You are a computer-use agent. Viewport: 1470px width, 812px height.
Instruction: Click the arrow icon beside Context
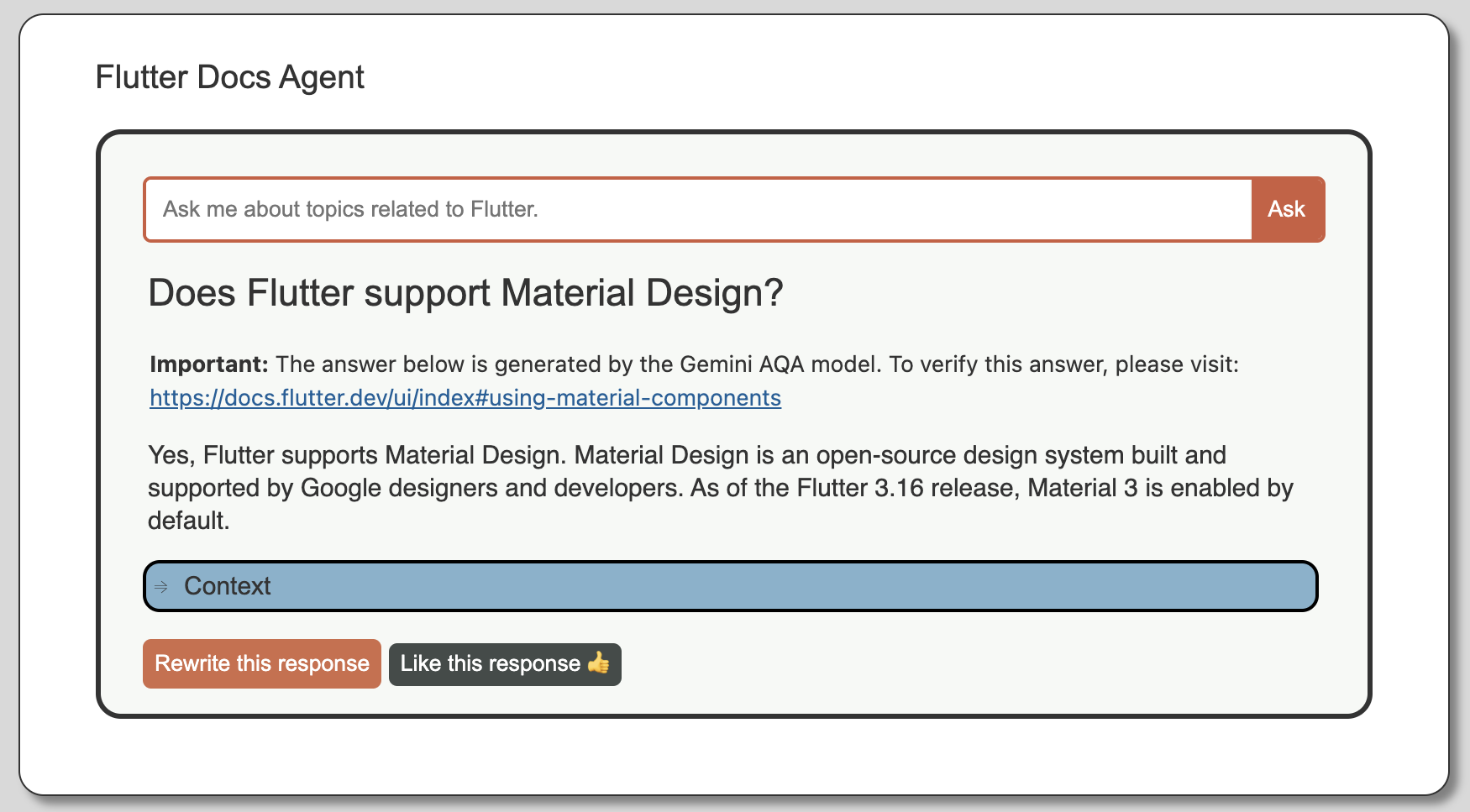tap(161, 587)
